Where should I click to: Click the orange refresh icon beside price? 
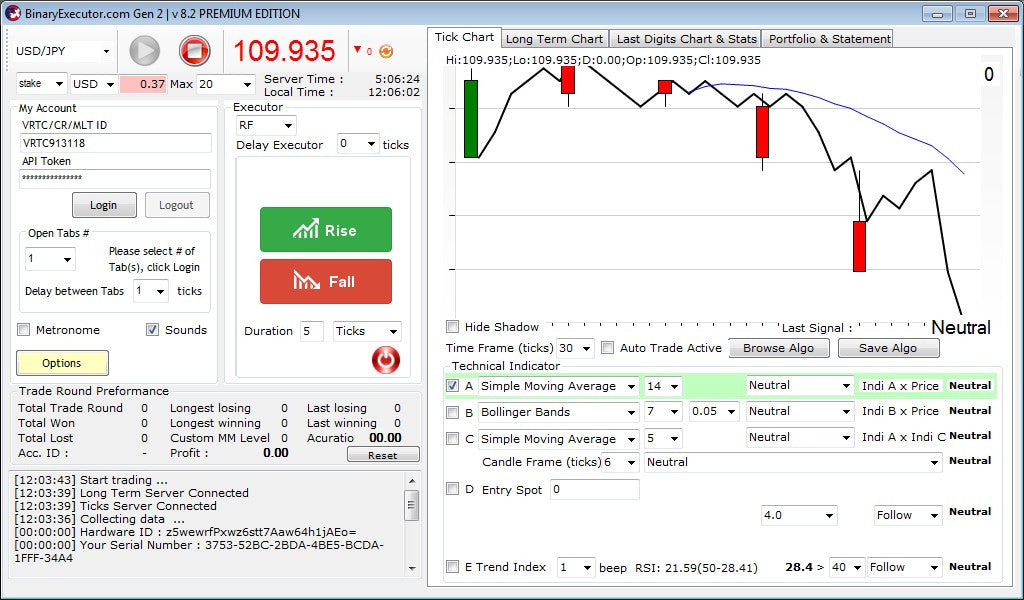(x=386, y=51)
